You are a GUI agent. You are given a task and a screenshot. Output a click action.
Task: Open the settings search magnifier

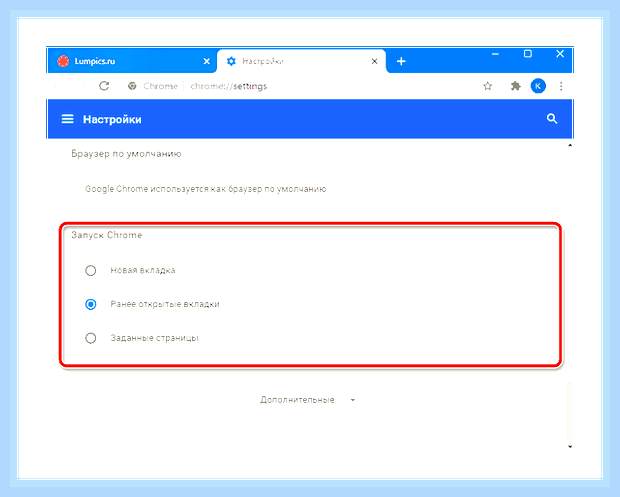[552, 119]
